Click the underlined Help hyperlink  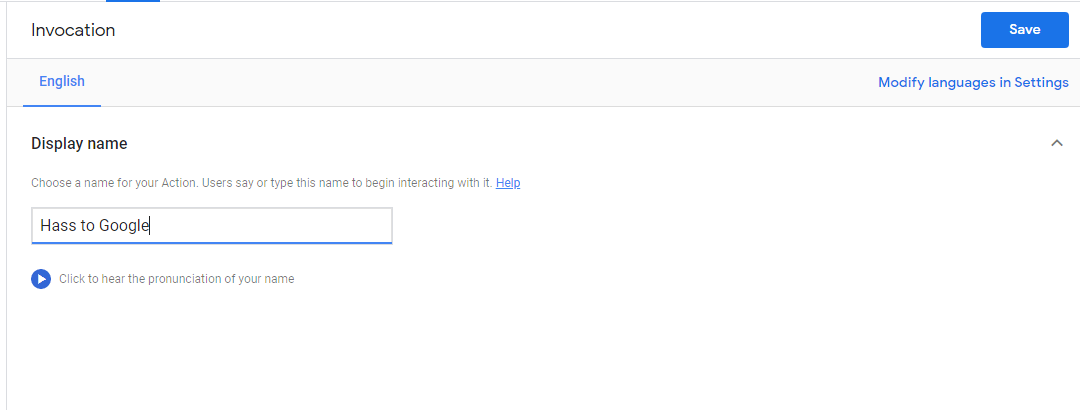(x=508, y=183)
